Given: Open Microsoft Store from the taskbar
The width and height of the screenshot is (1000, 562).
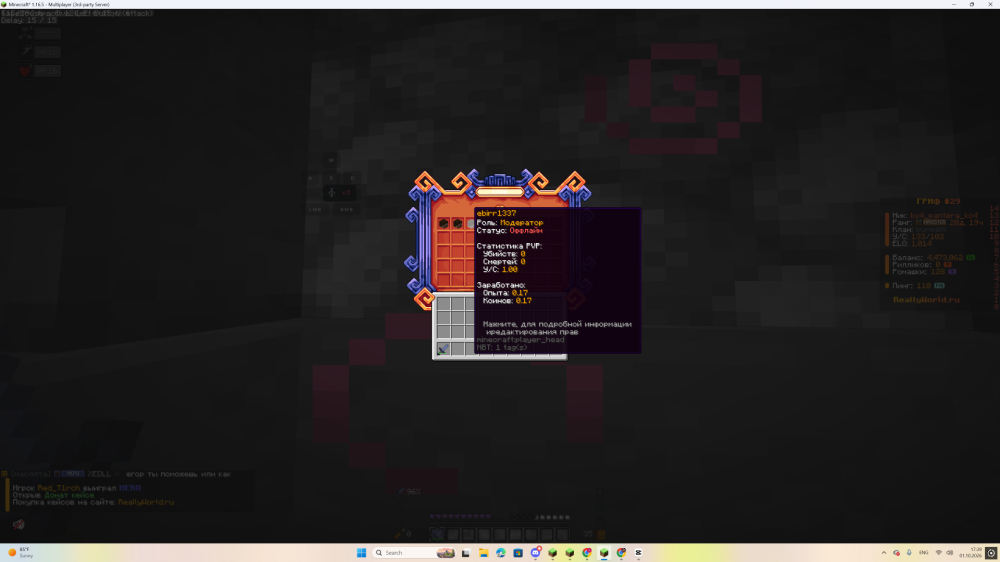Looking at the screenshot, I should [518, 552].
